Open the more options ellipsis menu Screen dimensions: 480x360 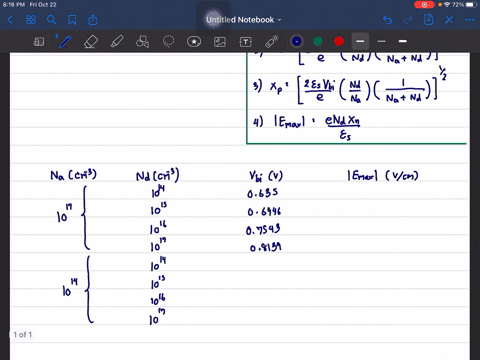pos(470,20)
